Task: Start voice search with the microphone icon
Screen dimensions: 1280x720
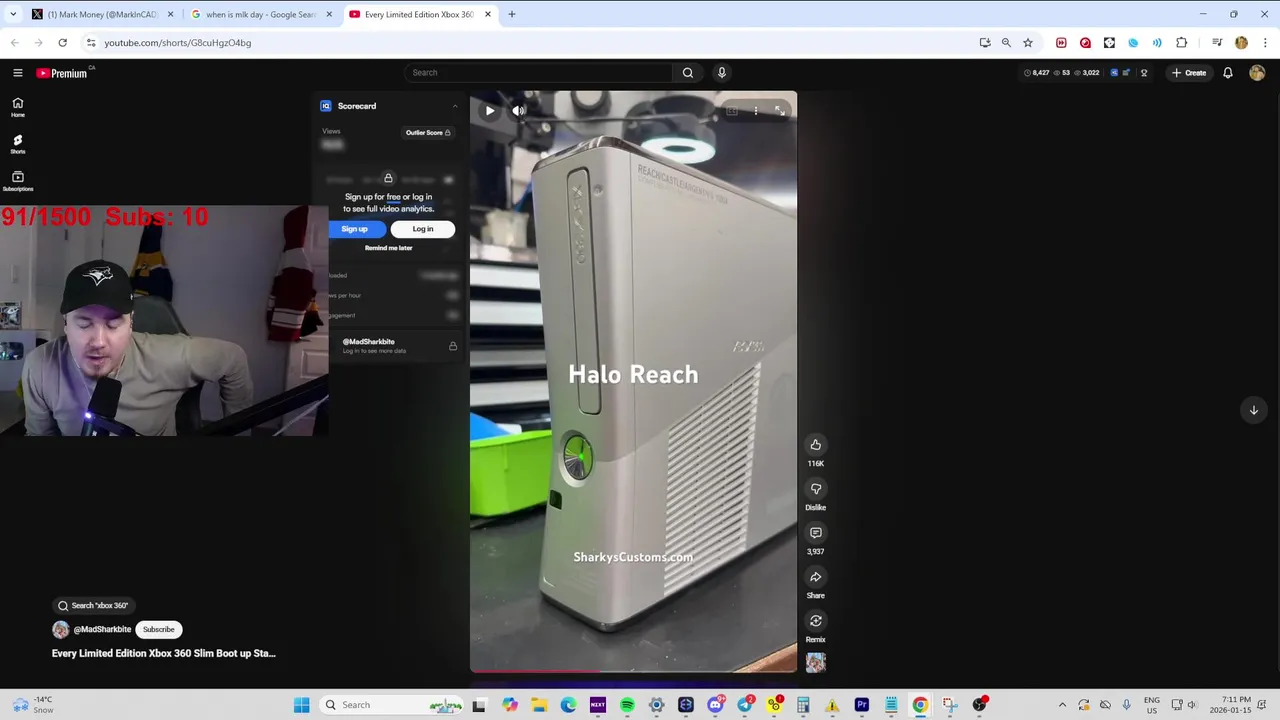Action: coord(722,73)
